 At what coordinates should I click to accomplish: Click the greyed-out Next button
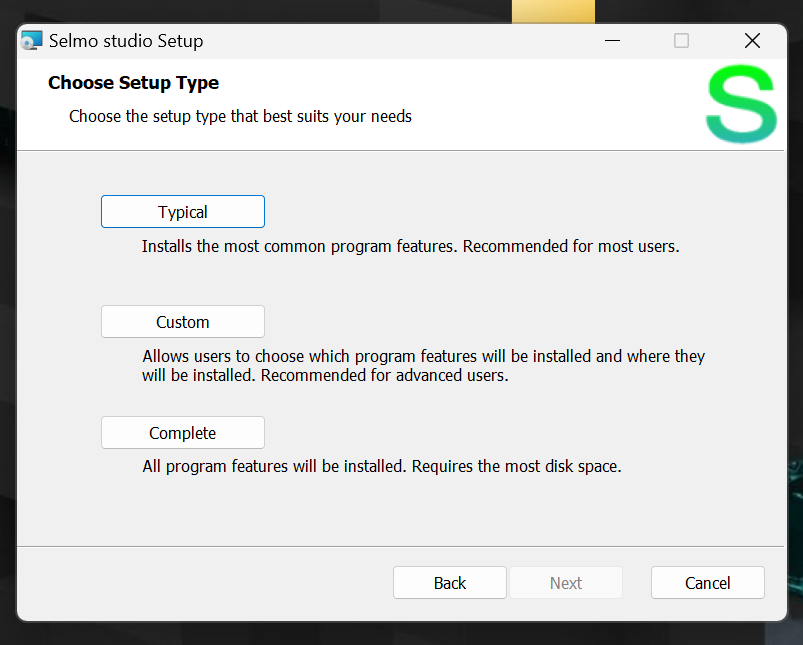[x=566, y=582]
